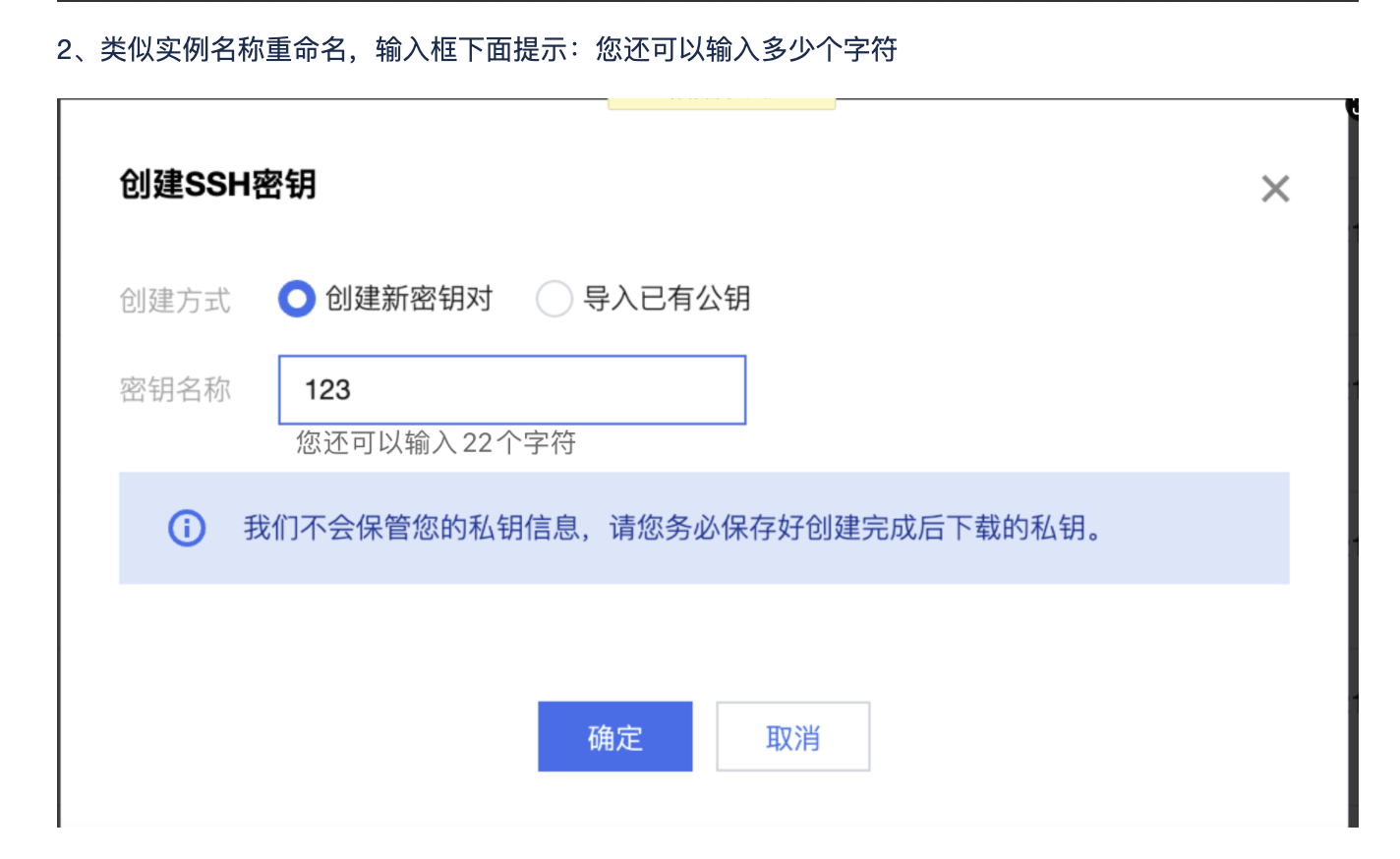Click the 创建SSH密钥 dialog title
The image size is (1400, 859).
217,184
